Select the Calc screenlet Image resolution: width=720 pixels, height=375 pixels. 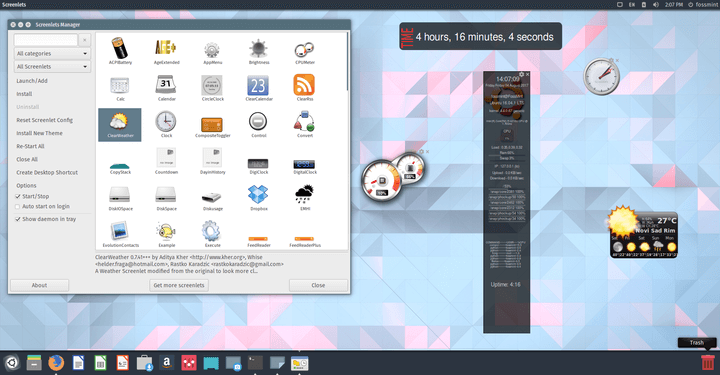pos(120,88)
